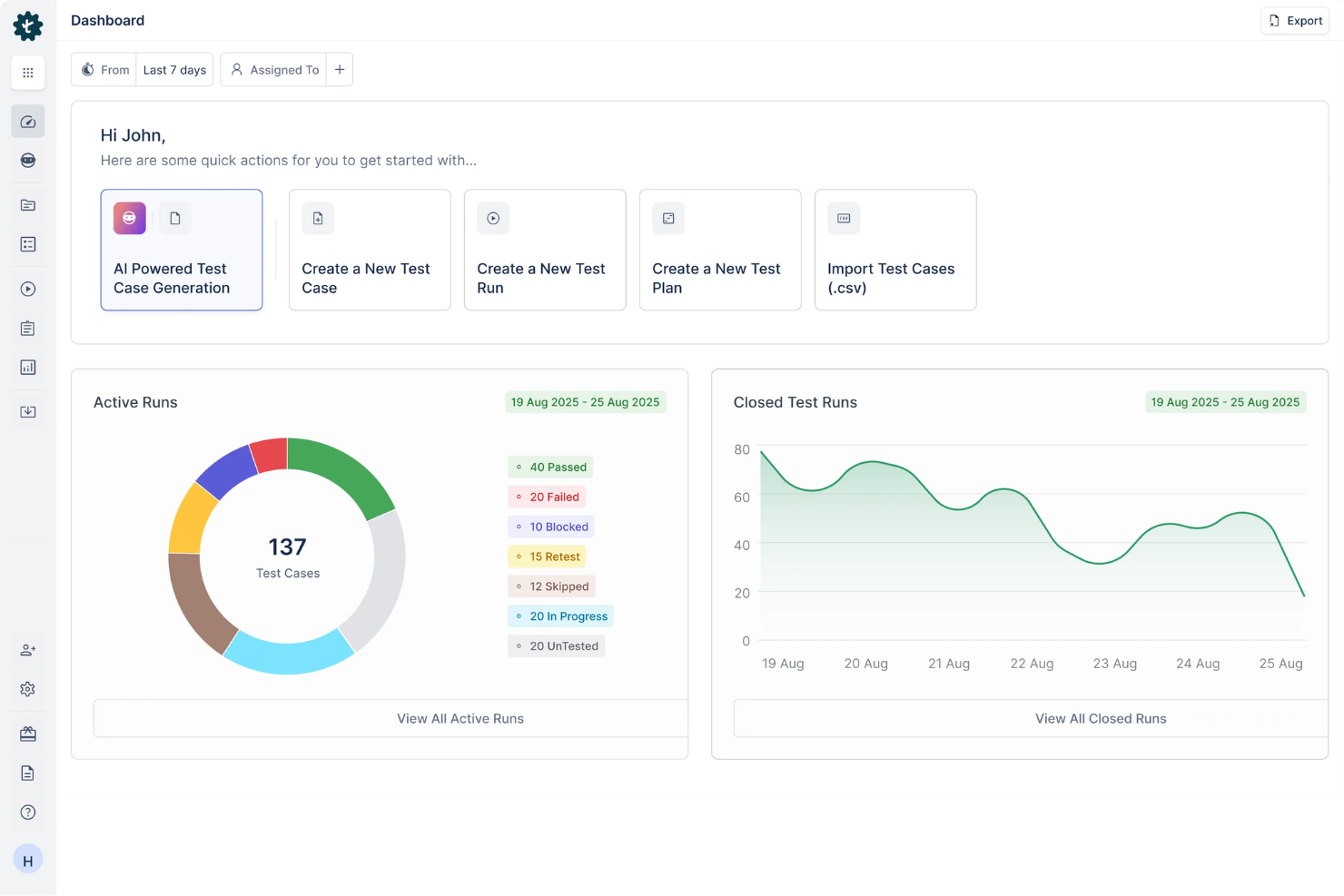Select AI Powered Test Case Generation

point(182,250)
